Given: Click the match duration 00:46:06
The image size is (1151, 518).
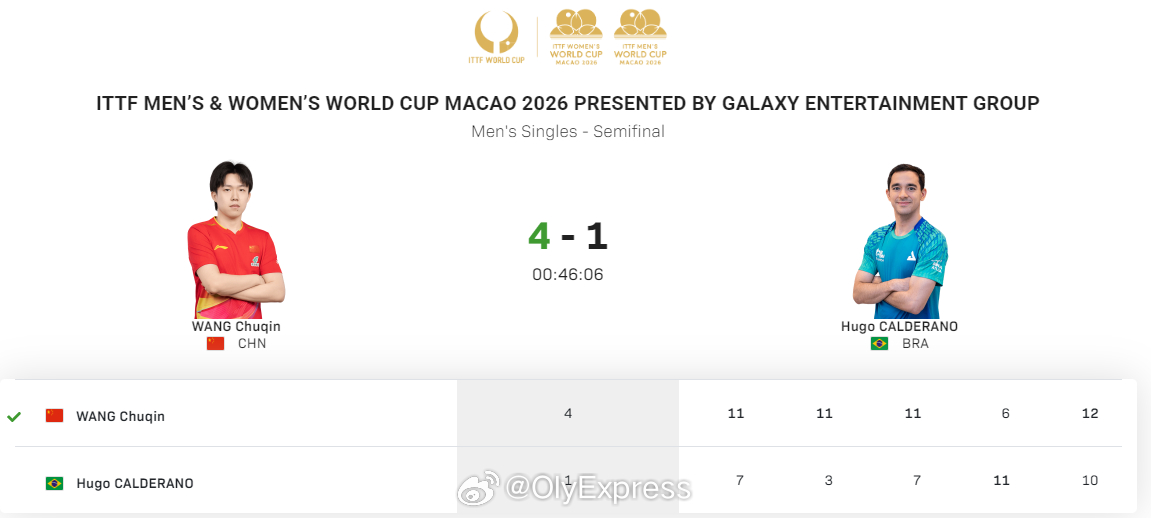Looking at the screenshot, I should pos(567,275).
